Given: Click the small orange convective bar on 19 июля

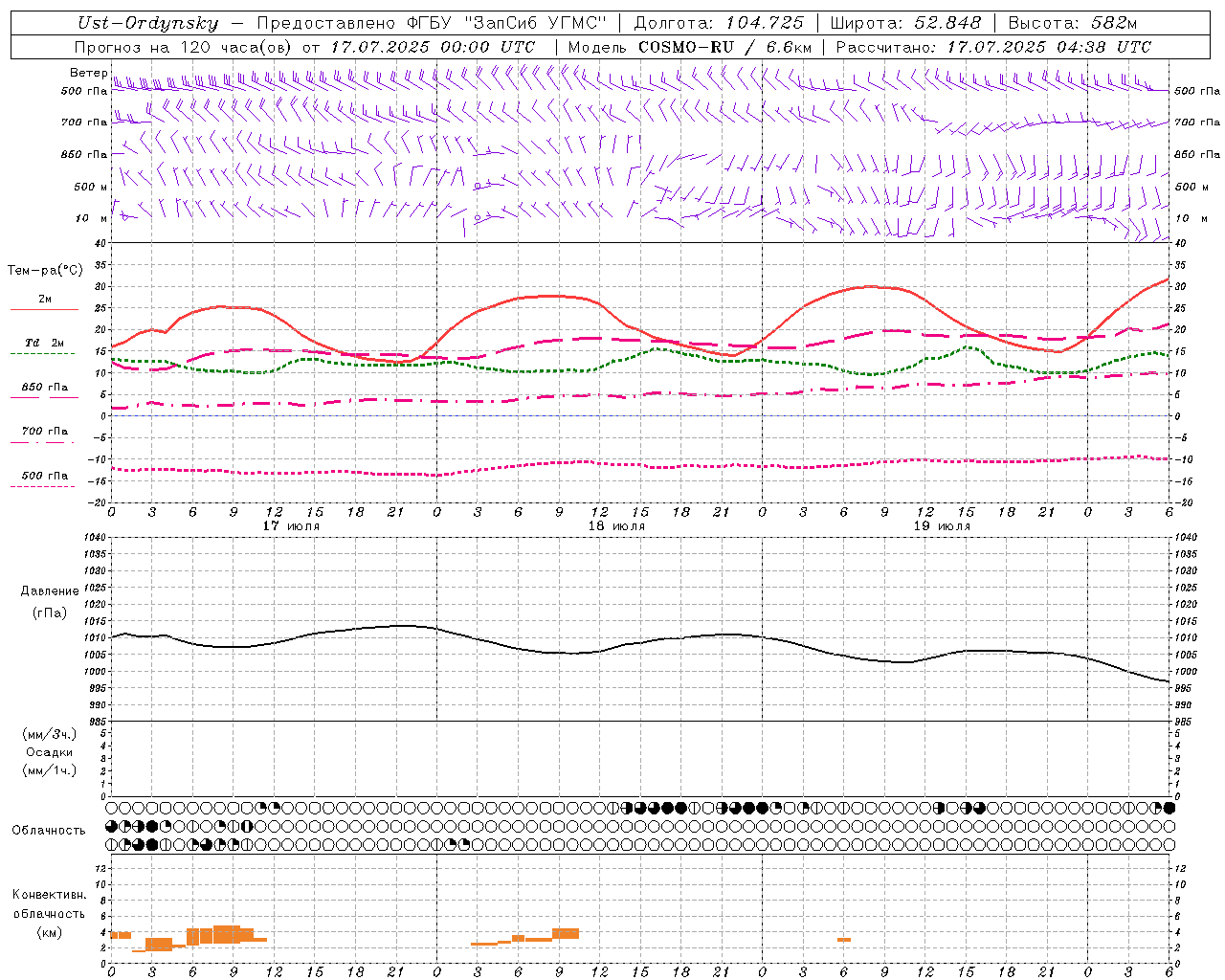Looking at the screenshot, I should [844, 940].
